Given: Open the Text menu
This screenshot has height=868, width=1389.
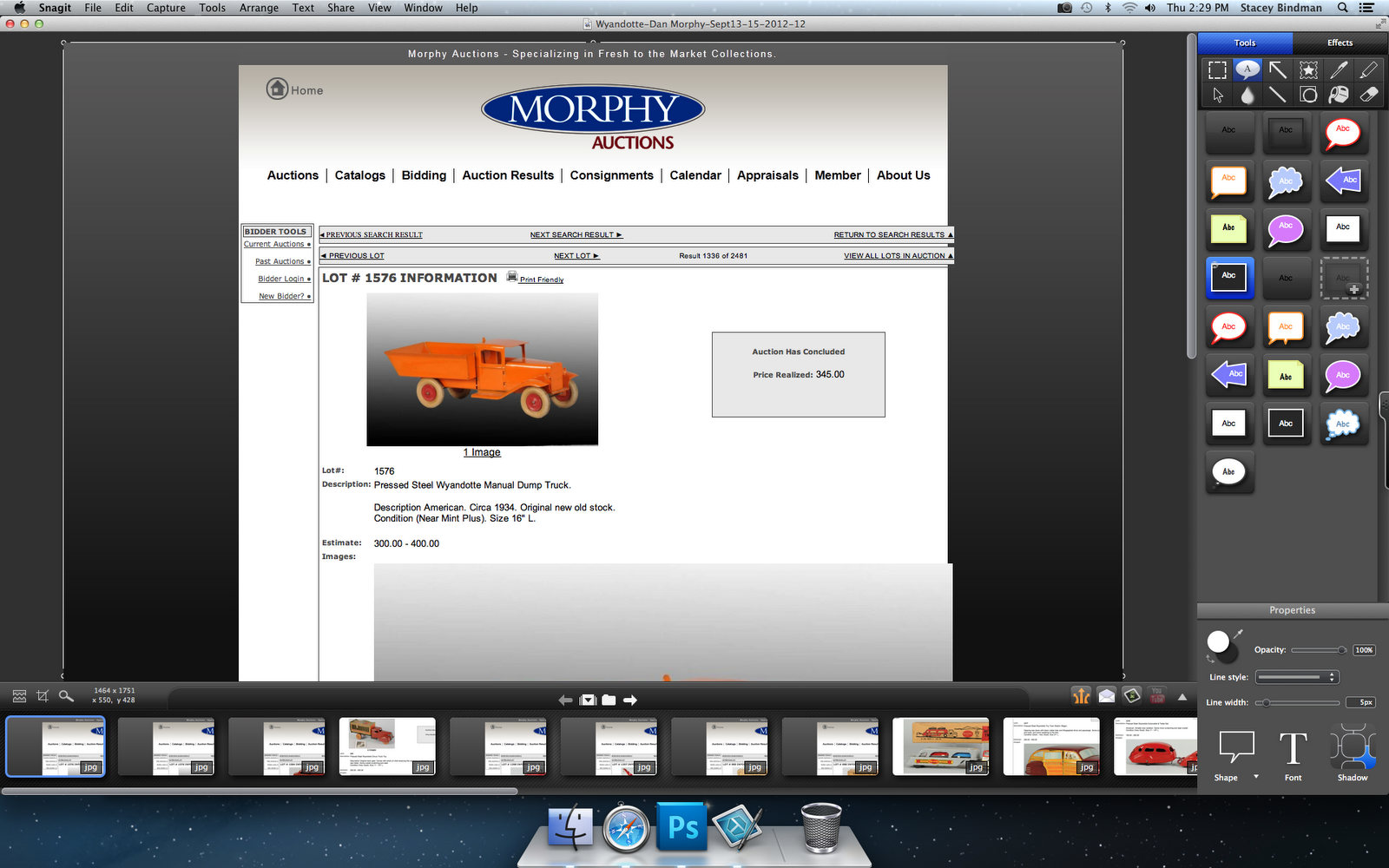Looking at the screenshot, I should tap(303, 8).
